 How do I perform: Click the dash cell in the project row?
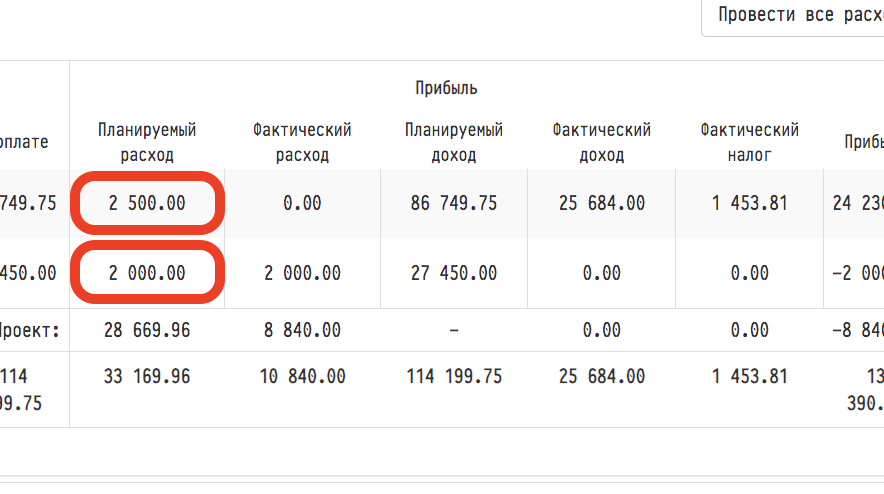pyautogui.click(x=454, y=330)
